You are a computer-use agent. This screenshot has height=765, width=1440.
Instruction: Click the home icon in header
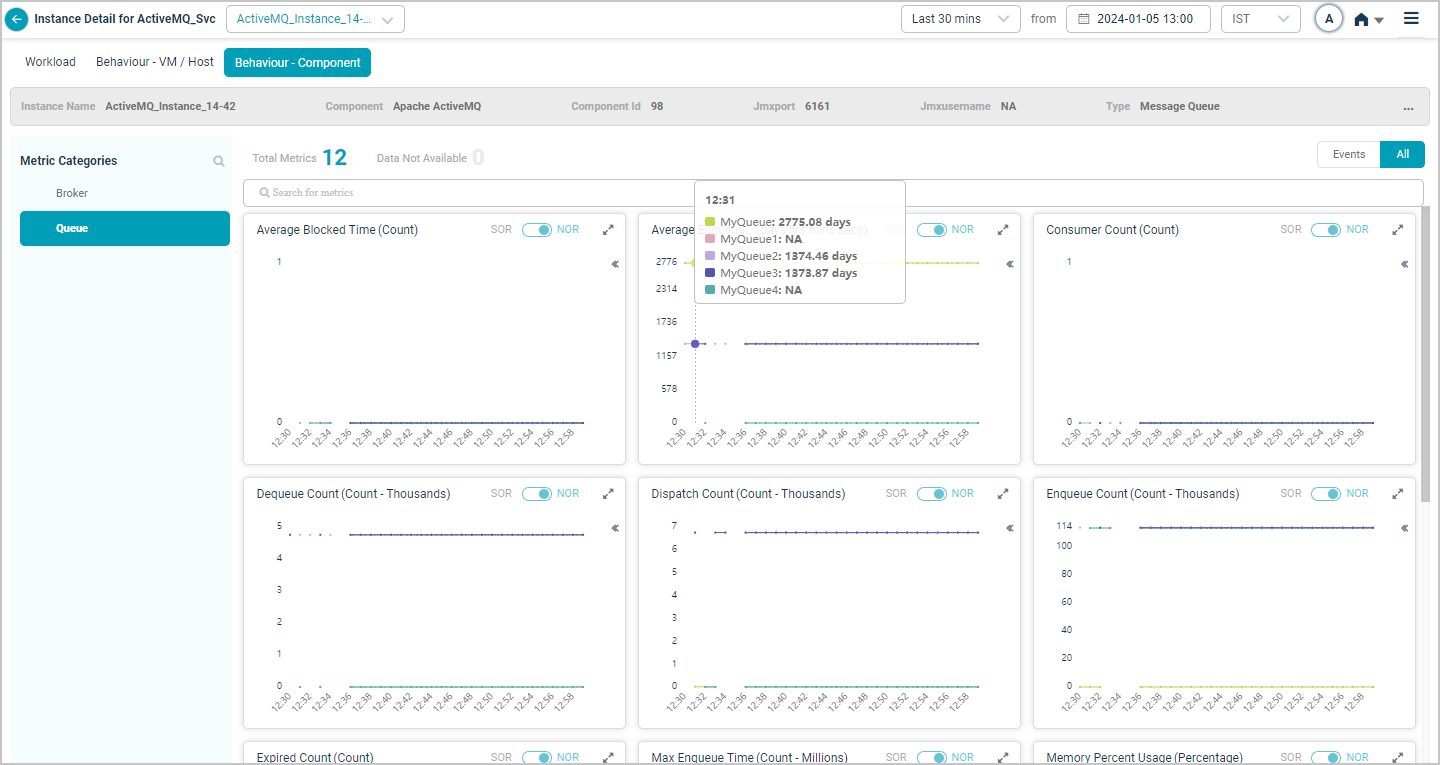[1361, 20]
